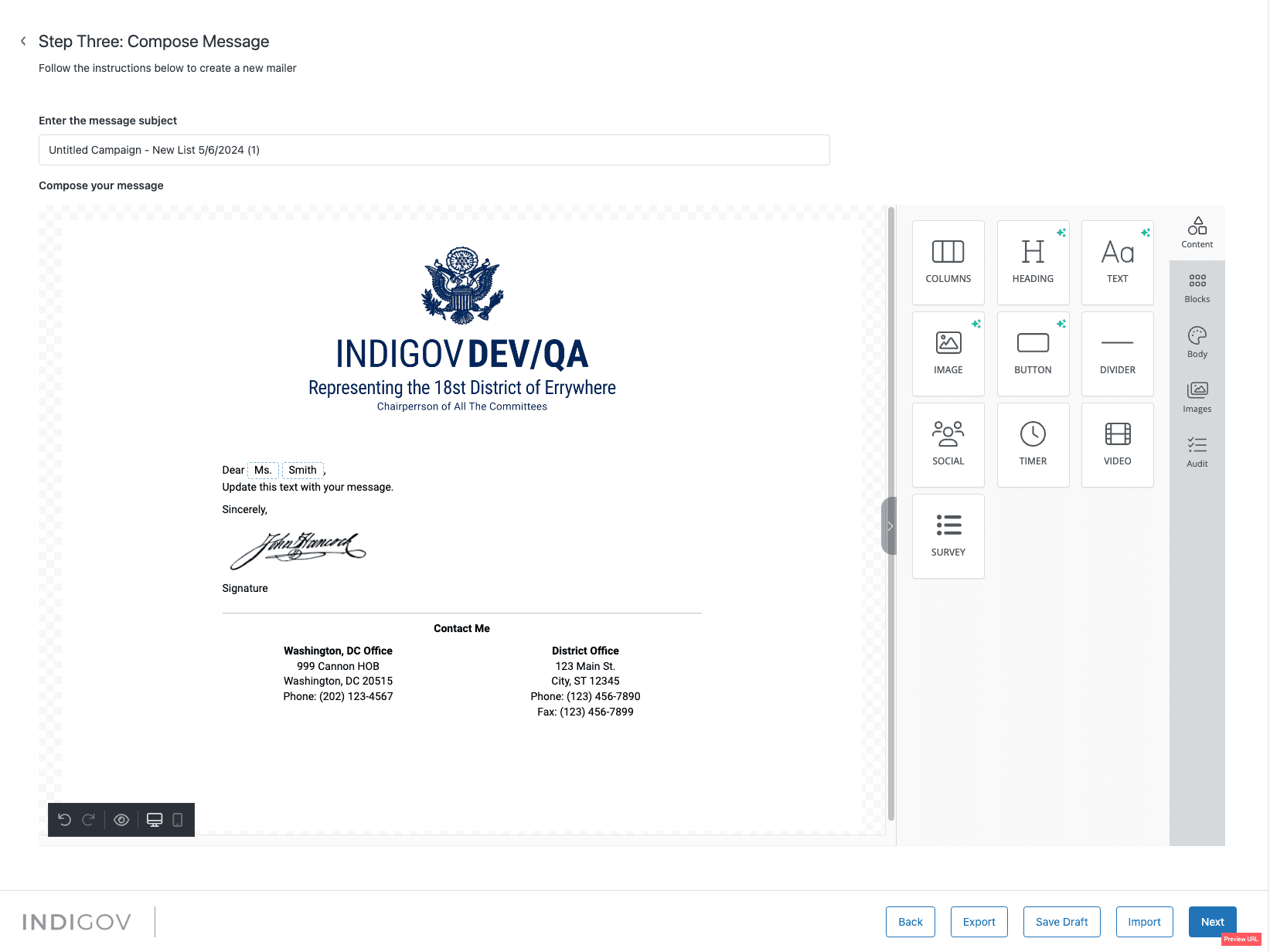This screenshot has height=952, width=1270.
Task: Click 'Representing the 18st District' tagline
Action: point(462,387)
